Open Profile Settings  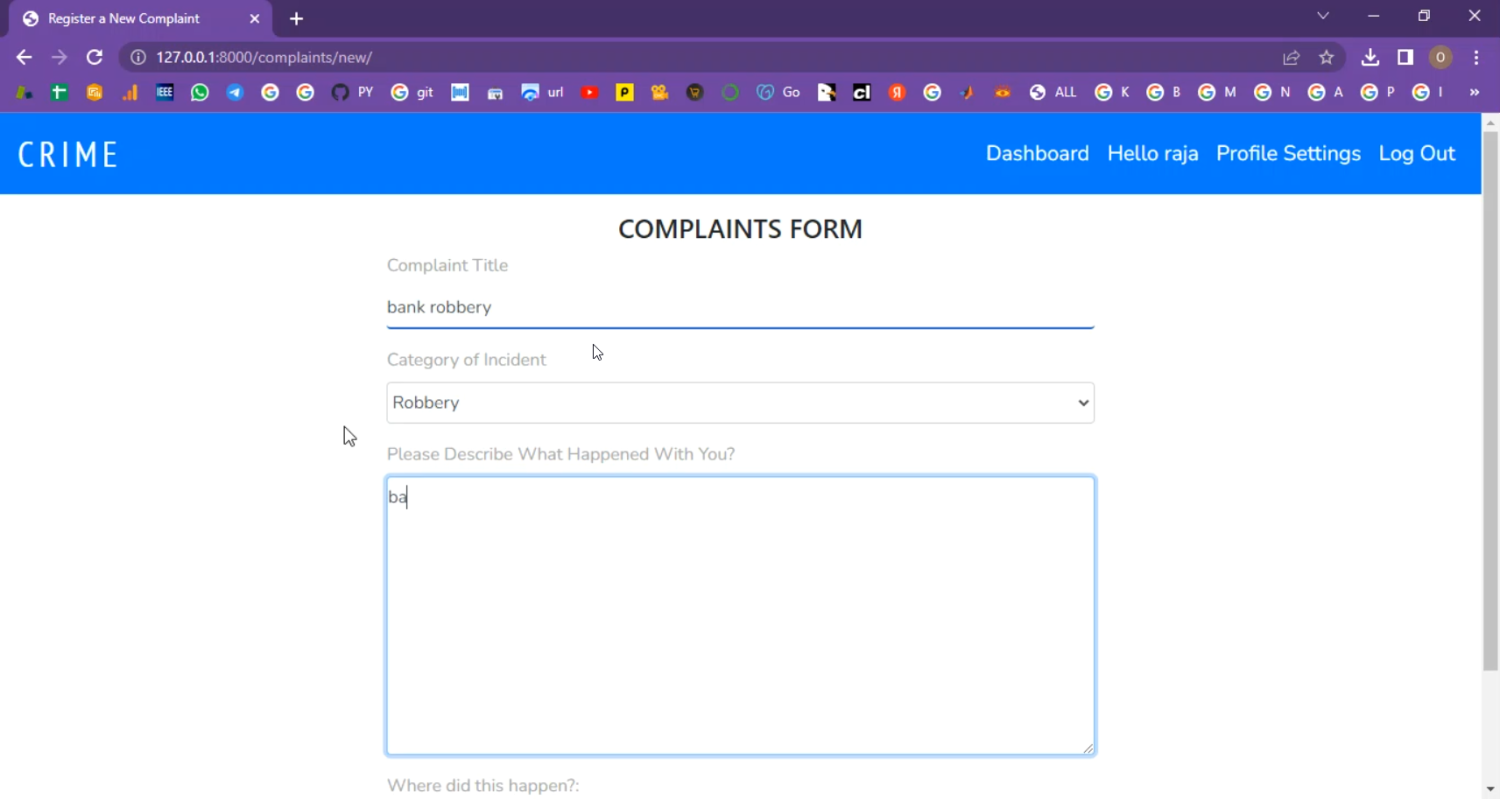point(1288,153)
